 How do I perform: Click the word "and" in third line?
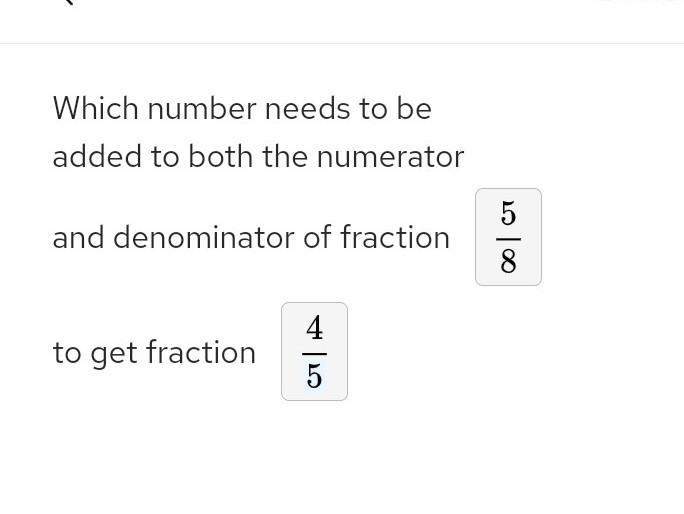(x=79, y=237)
